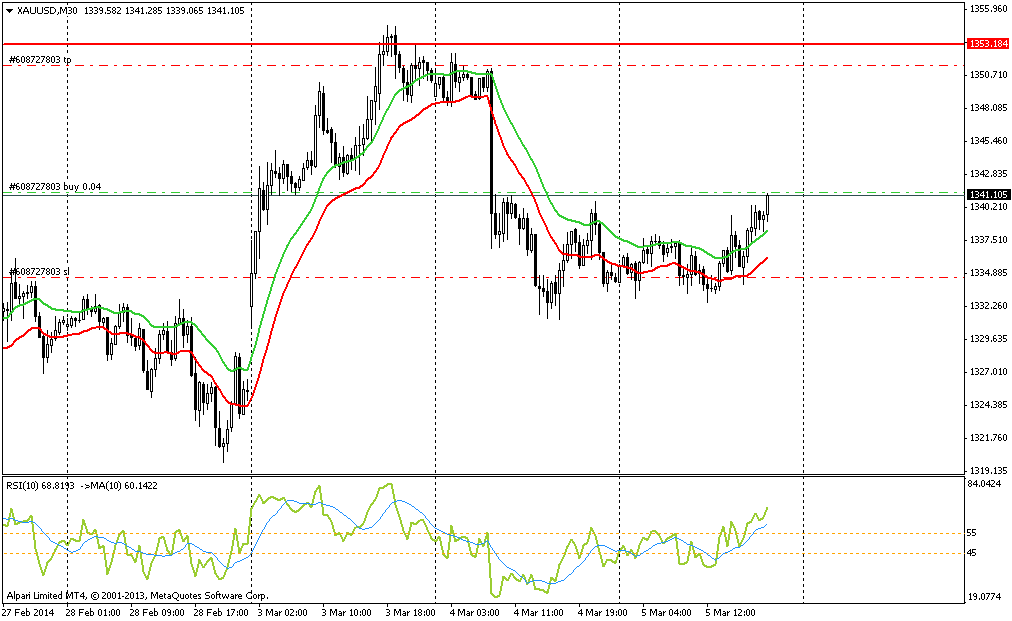1012x621 pixels.
Task: Click the 3 Mar 02:00 time label
Action: click(x=283, y=613)
